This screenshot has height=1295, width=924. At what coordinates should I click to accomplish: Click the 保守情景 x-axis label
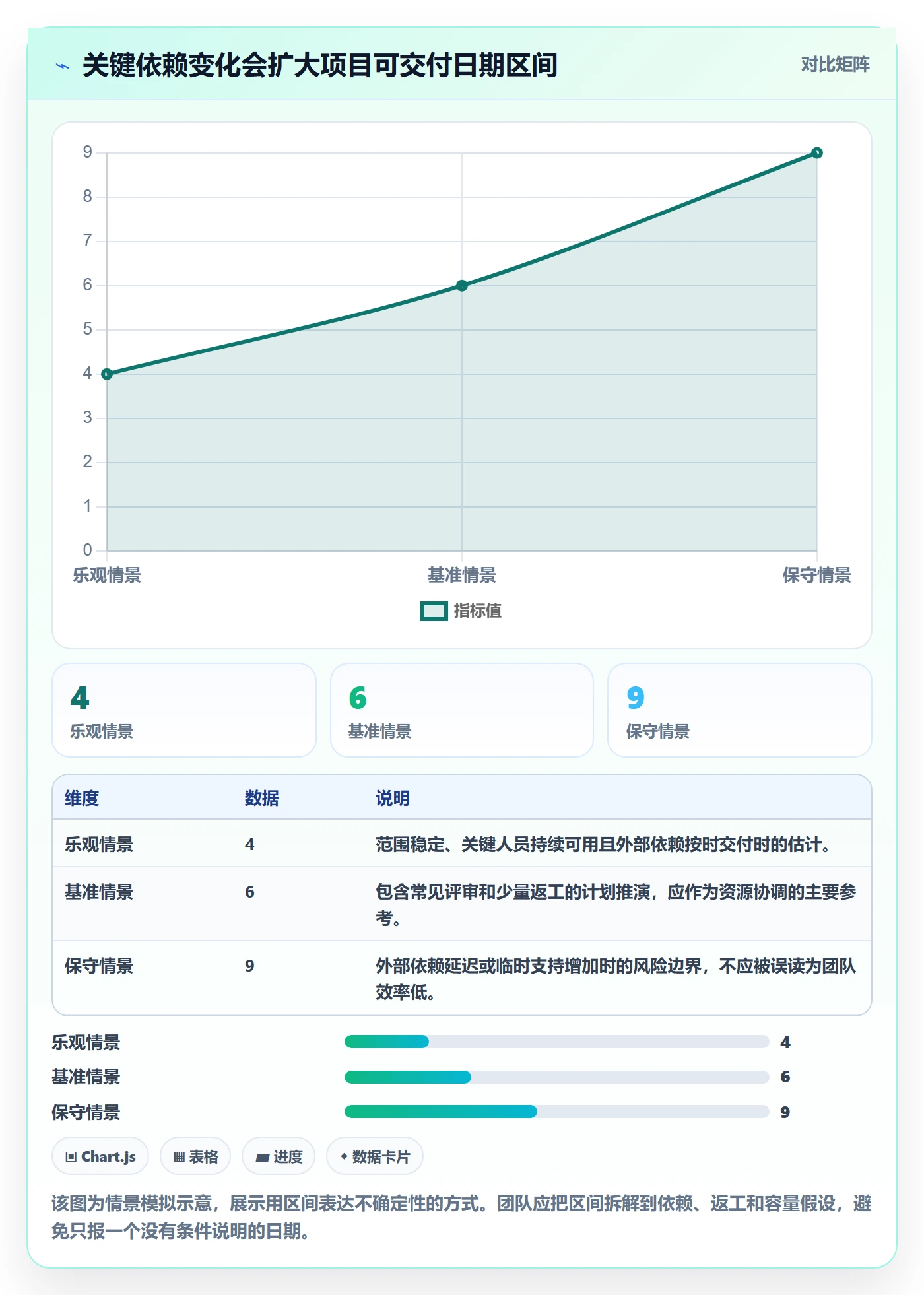click(816, 576)
